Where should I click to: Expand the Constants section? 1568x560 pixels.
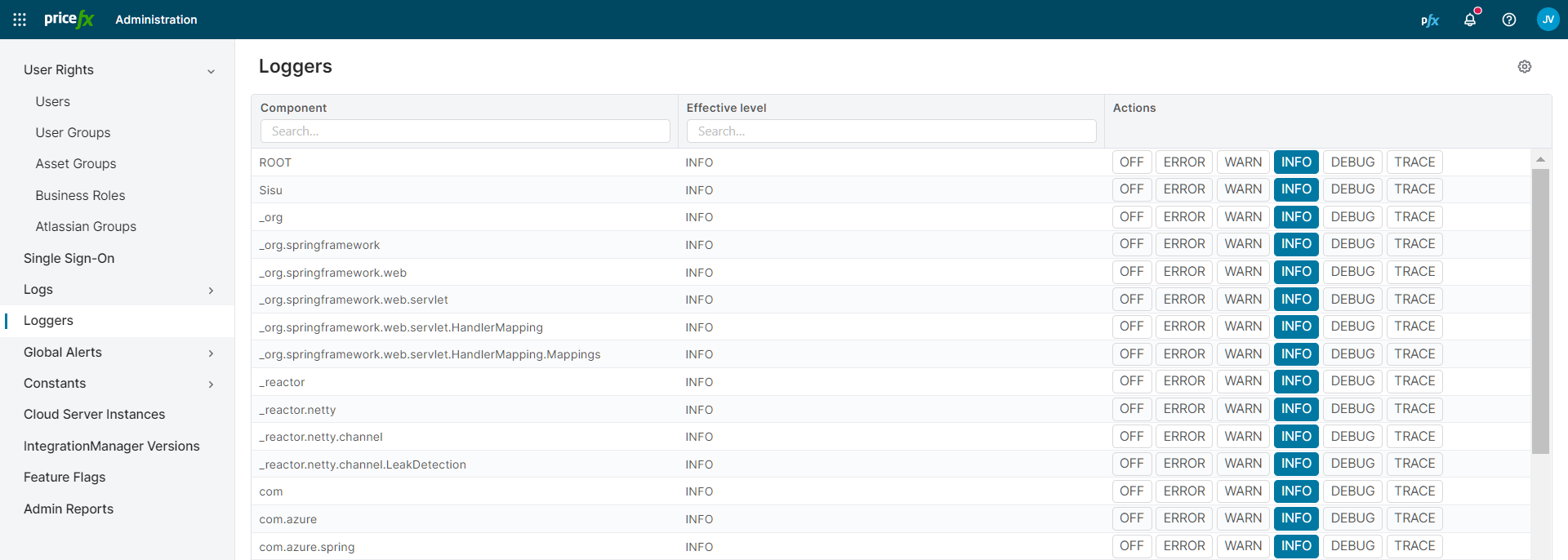tap(211, 384)
